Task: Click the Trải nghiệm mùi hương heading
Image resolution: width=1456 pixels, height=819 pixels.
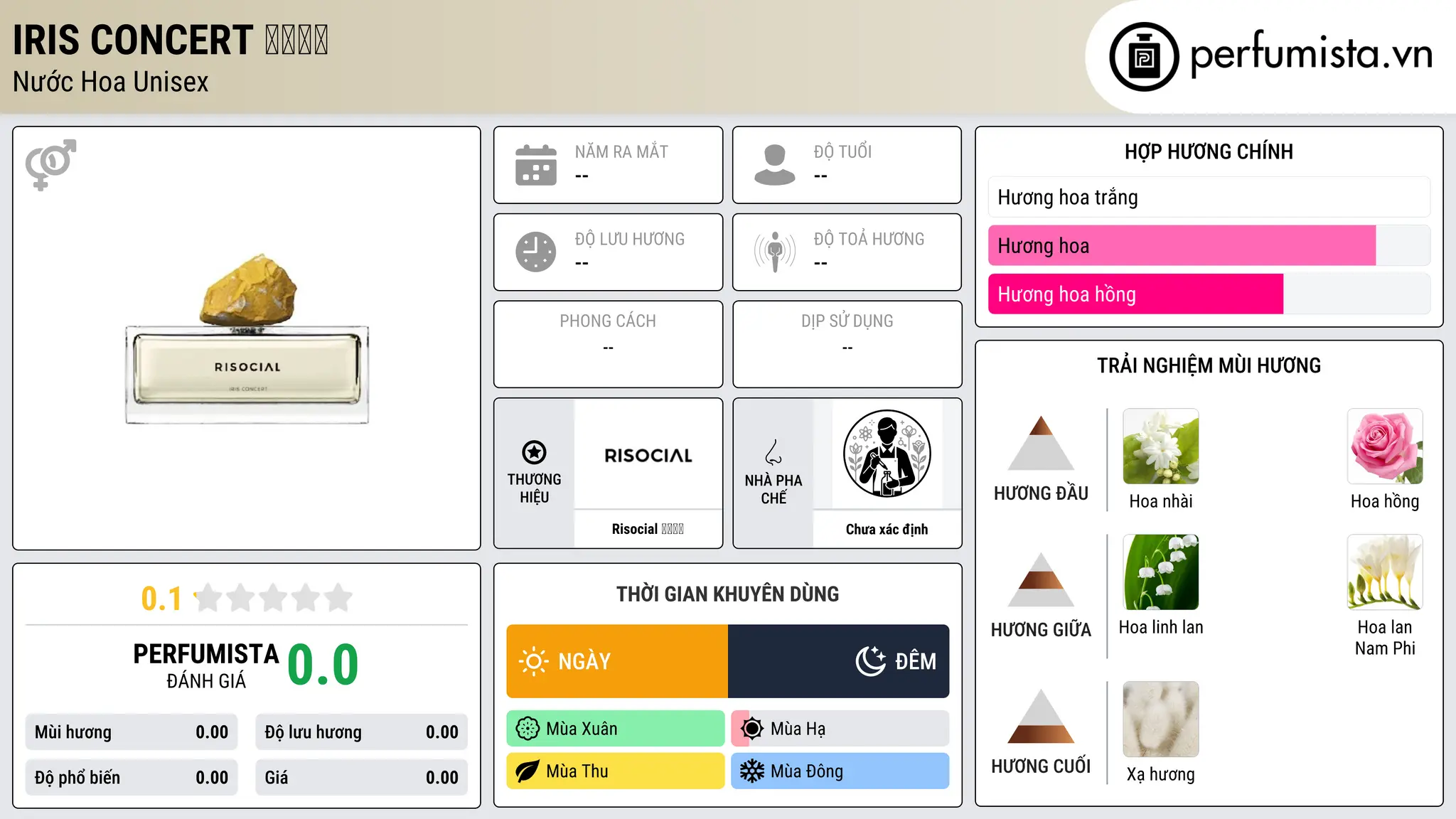Action: [x=1209, y=365]
